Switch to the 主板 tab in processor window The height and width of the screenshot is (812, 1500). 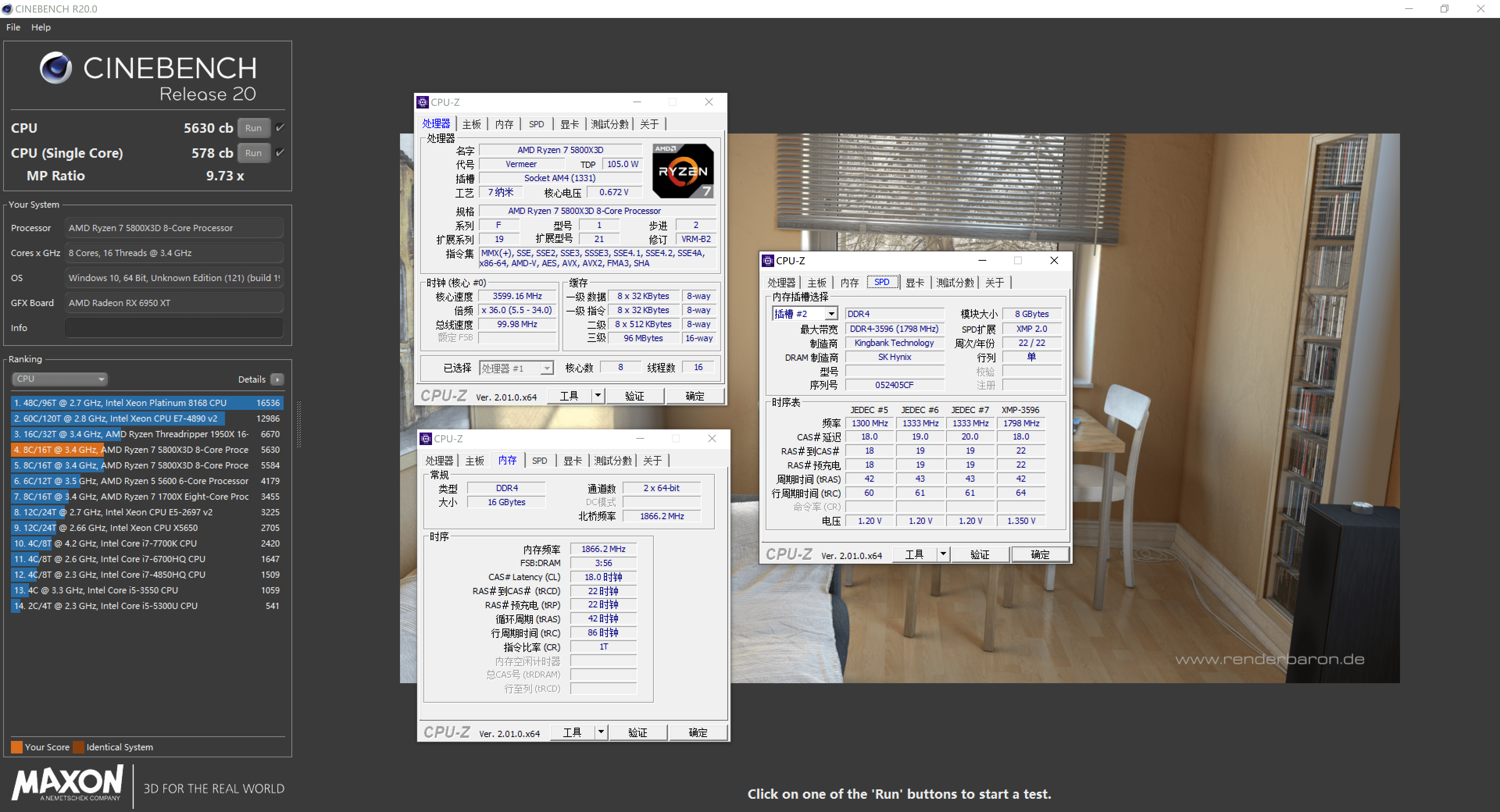click(471, 124)
